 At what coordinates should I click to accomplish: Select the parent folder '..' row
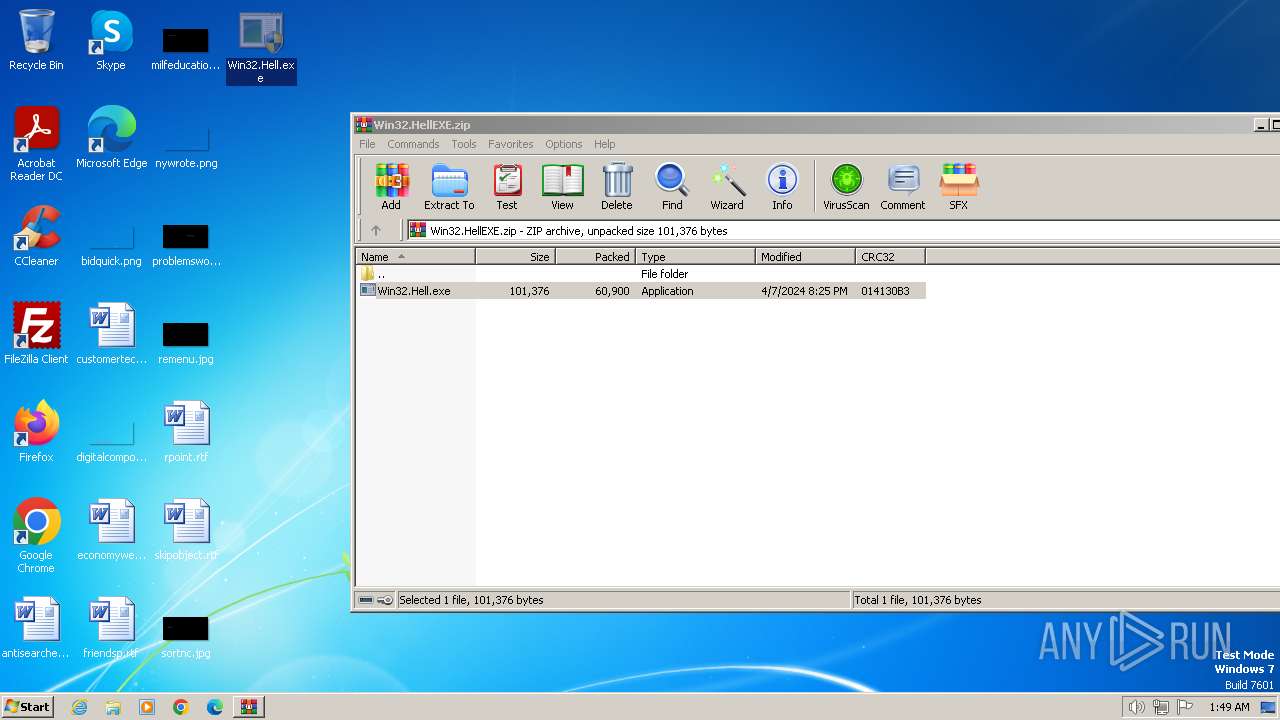click(640, 274)
